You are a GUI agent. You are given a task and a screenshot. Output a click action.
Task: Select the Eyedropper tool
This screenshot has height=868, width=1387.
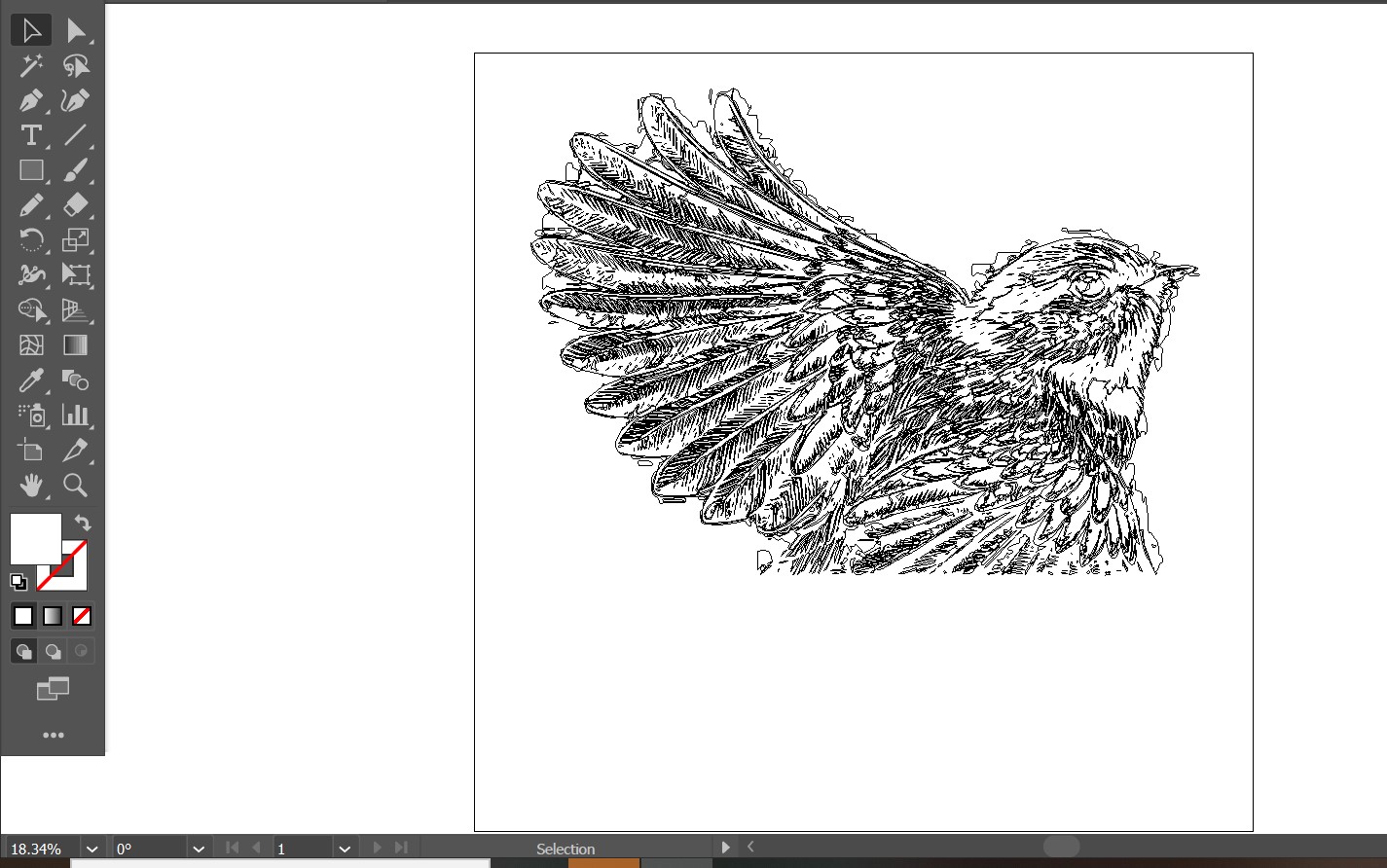tap(31, 380)
